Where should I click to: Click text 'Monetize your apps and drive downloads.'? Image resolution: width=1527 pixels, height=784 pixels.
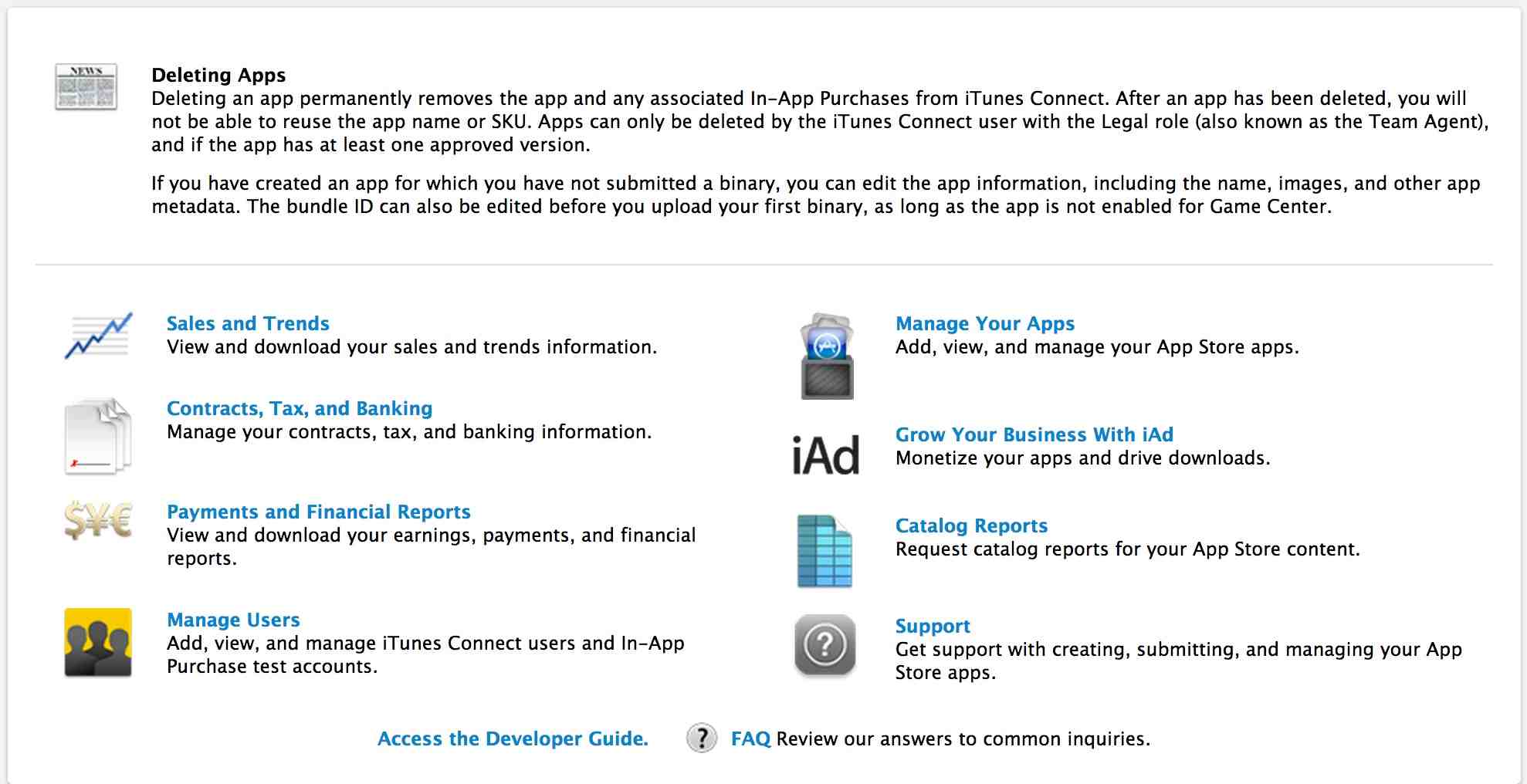[x=1082, y=458]
